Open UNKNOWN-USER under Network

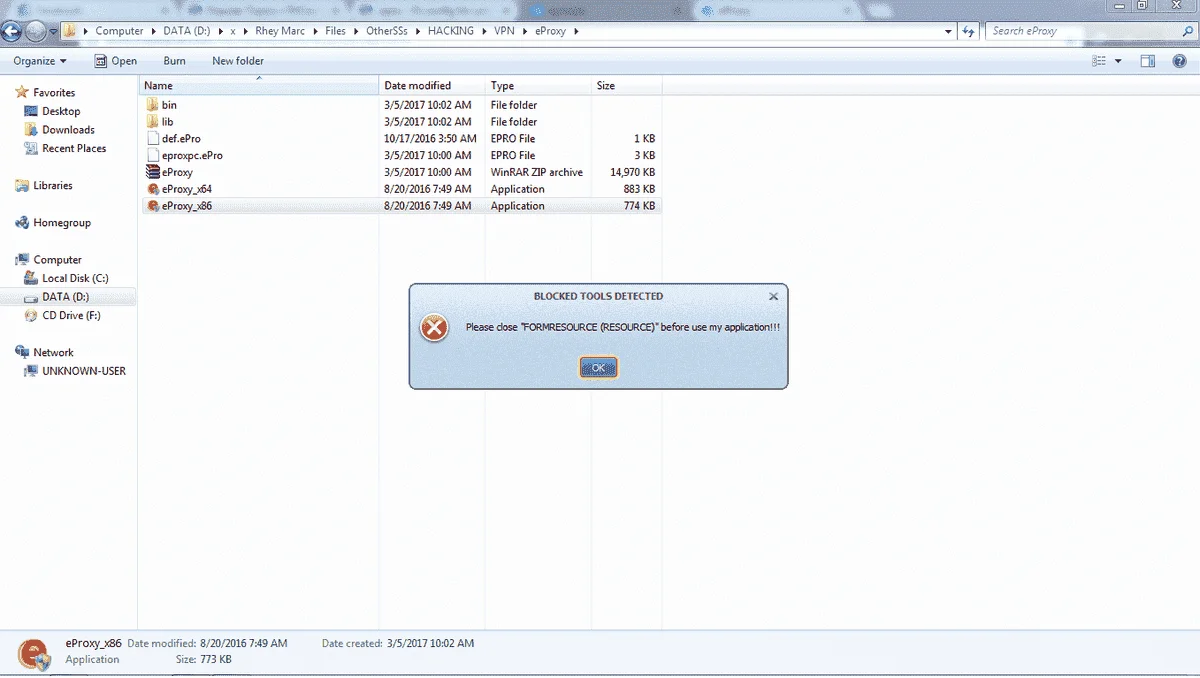[84, 371]
